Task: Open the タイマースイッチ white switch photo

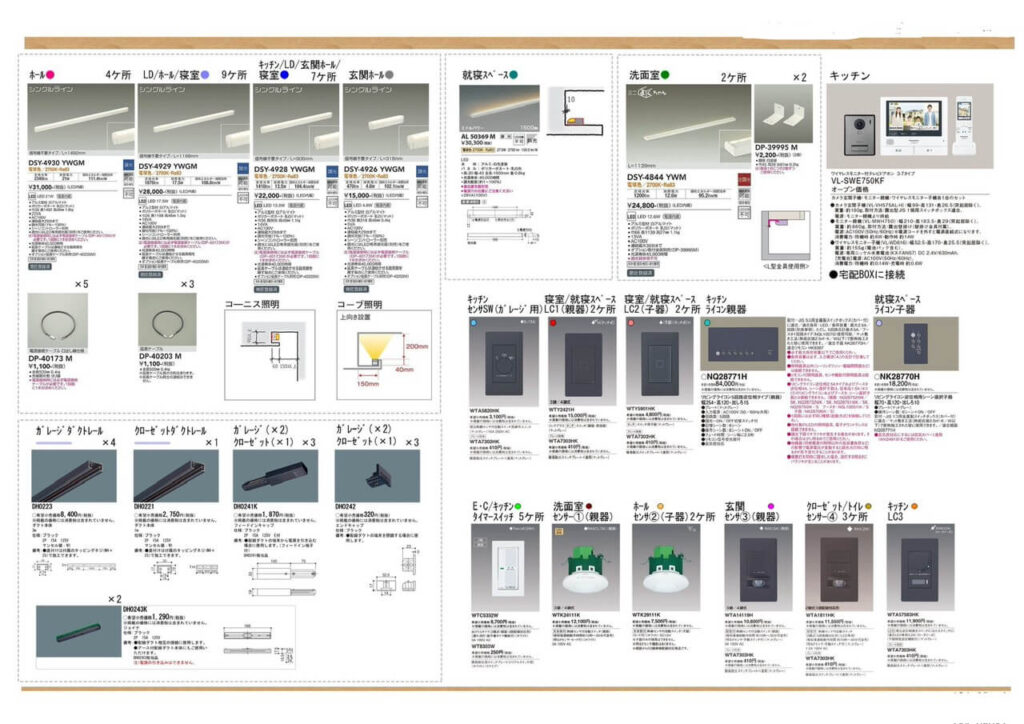Action: pyautogui.click(x=505, y=567)
